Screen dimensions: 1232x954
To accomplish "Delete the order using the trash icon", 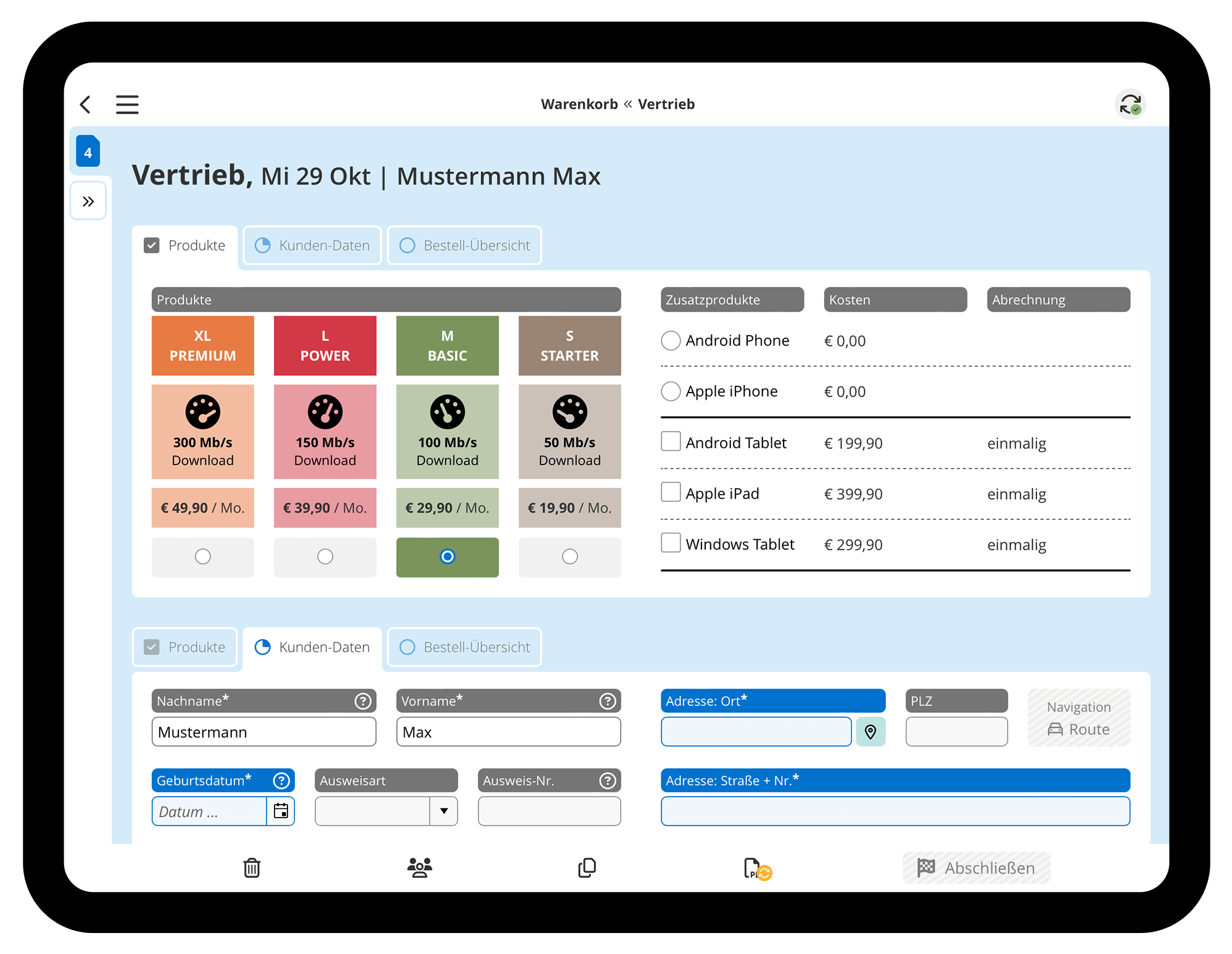I will tap(251, 867).
